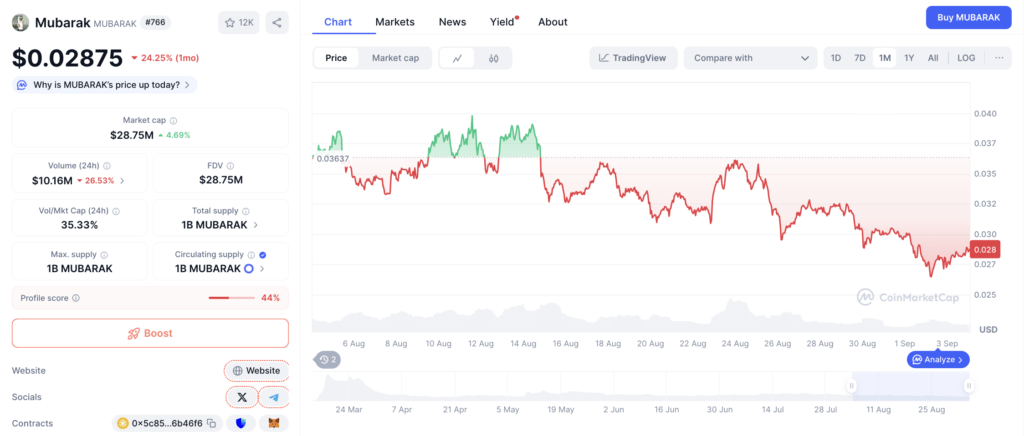
Task: Switch chart to Price view
Action: click(x=336, y=58)
